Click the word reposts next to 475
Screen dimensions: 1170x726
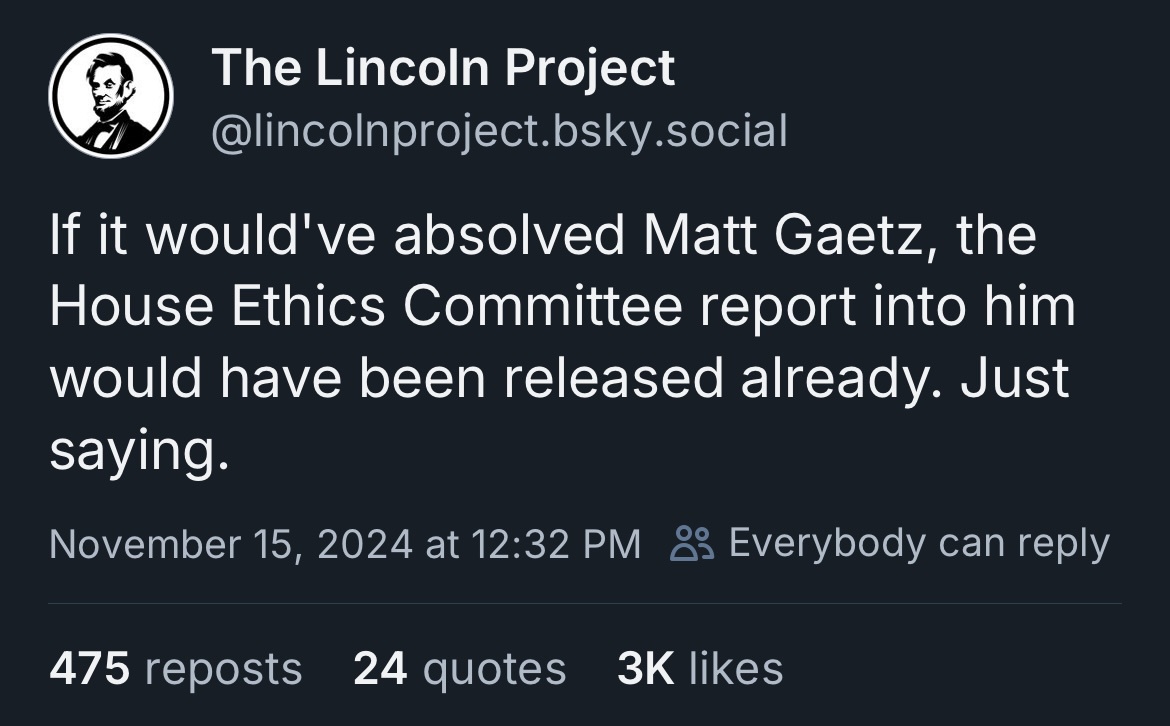223,669
